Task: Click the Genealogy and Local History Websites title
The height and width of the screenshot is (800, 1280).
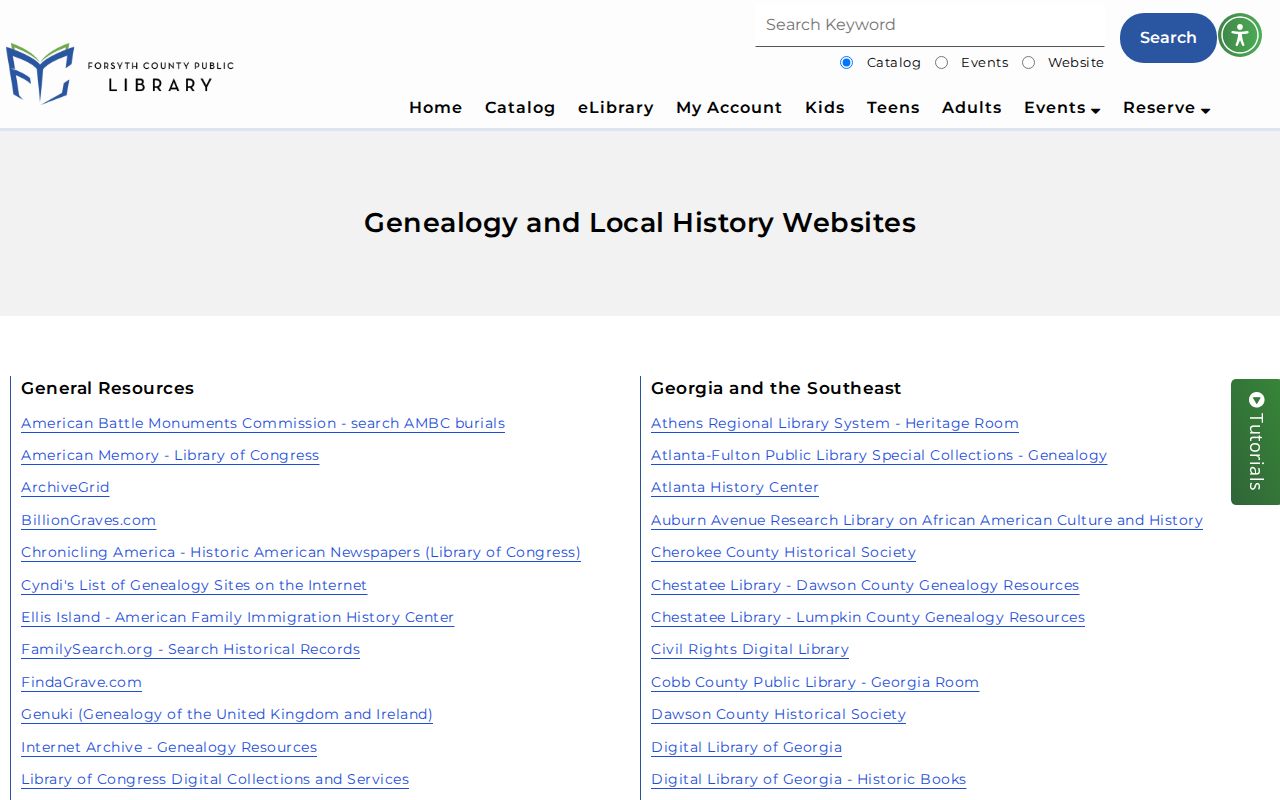Action: [x=640, y=222]
